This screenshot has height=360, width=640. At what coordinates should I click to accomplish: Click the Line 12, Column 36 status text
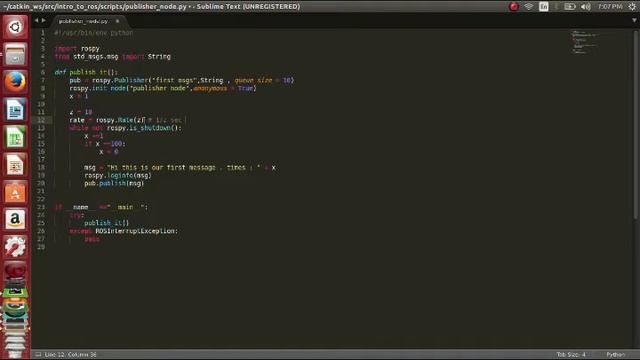pyautogui.click(x=70, y=354)
